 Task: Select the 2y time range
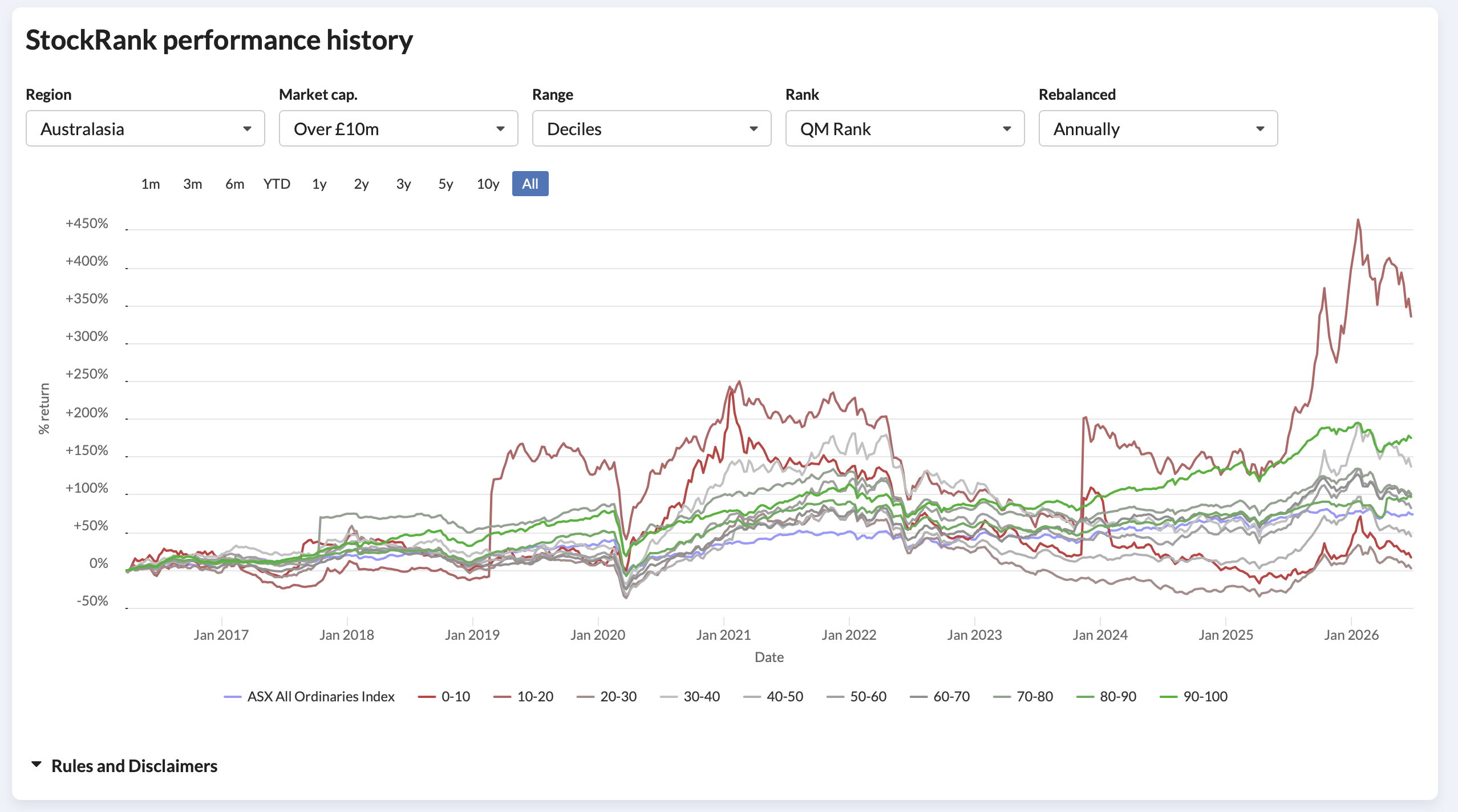[361, 184]
